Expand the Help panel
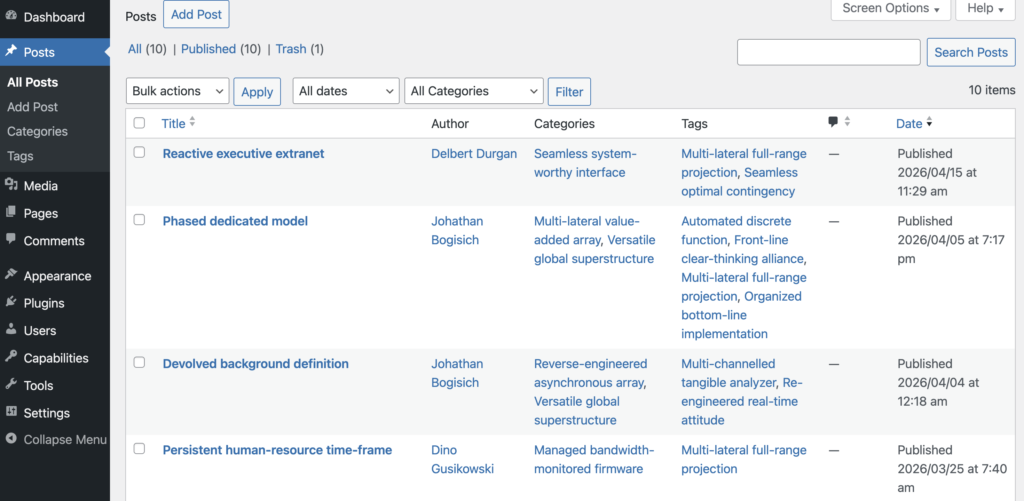1024x501 pixels. (x=985, y=9)
